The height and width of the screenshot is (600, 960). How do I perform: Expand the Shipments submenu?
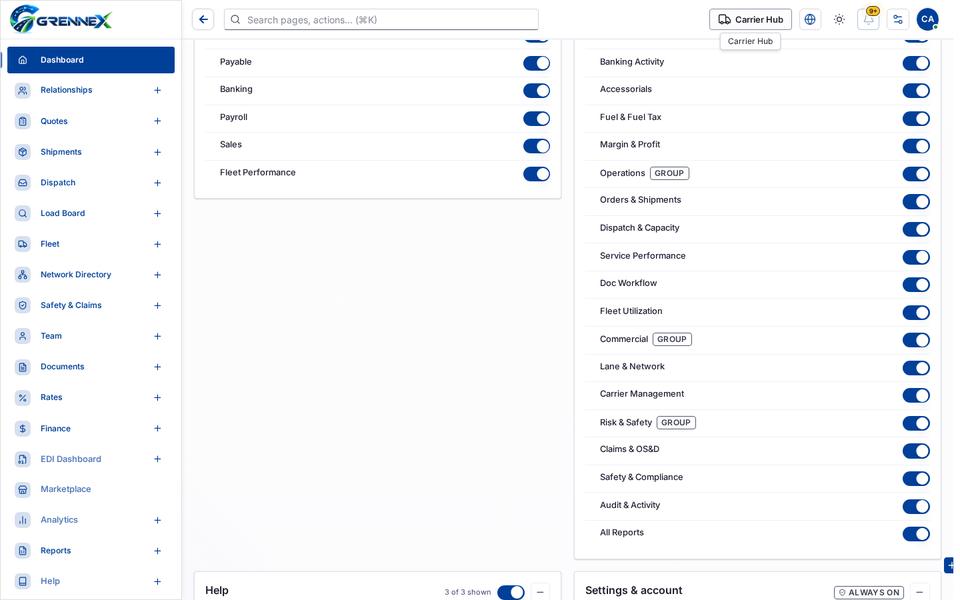point(157,152)
